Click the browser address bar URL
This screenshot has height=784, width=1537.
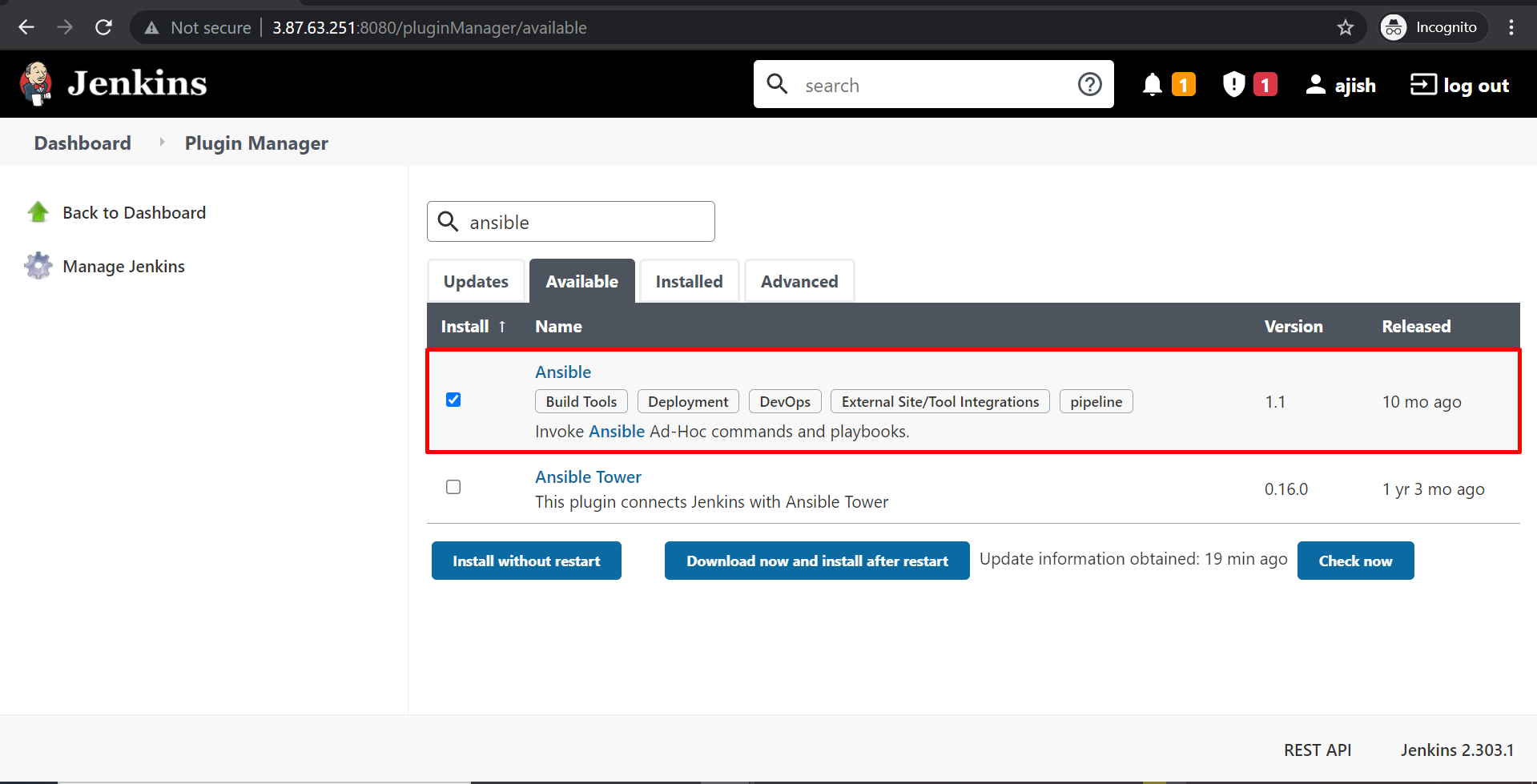429,28
